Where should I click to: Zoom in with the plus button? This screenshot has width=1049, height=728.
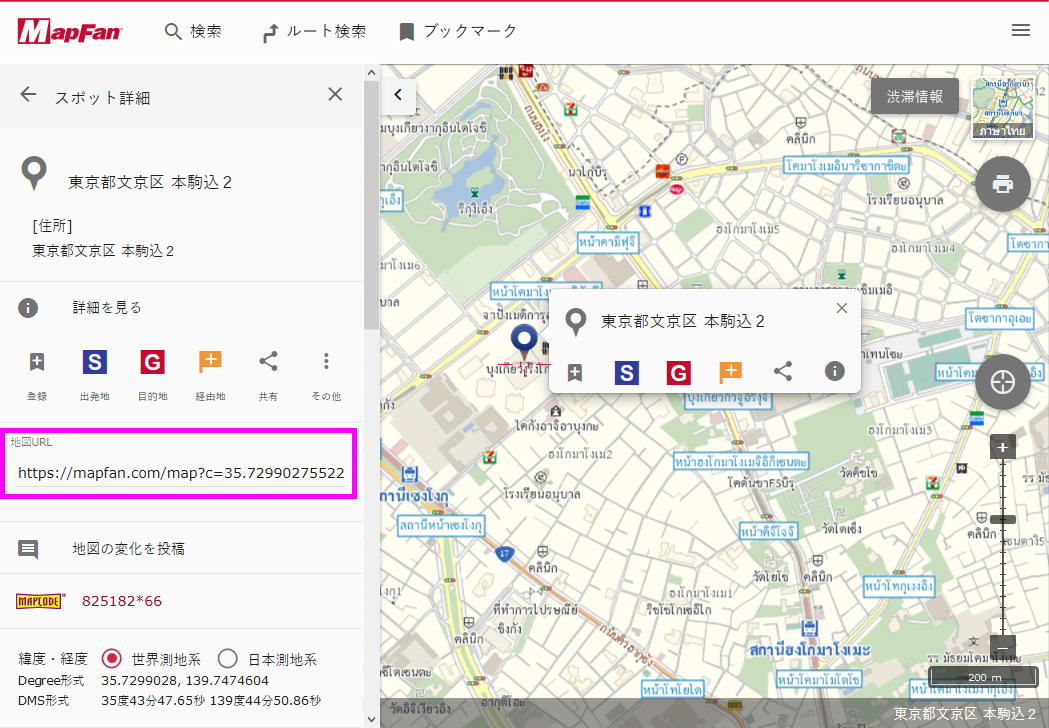point(1002,447)
